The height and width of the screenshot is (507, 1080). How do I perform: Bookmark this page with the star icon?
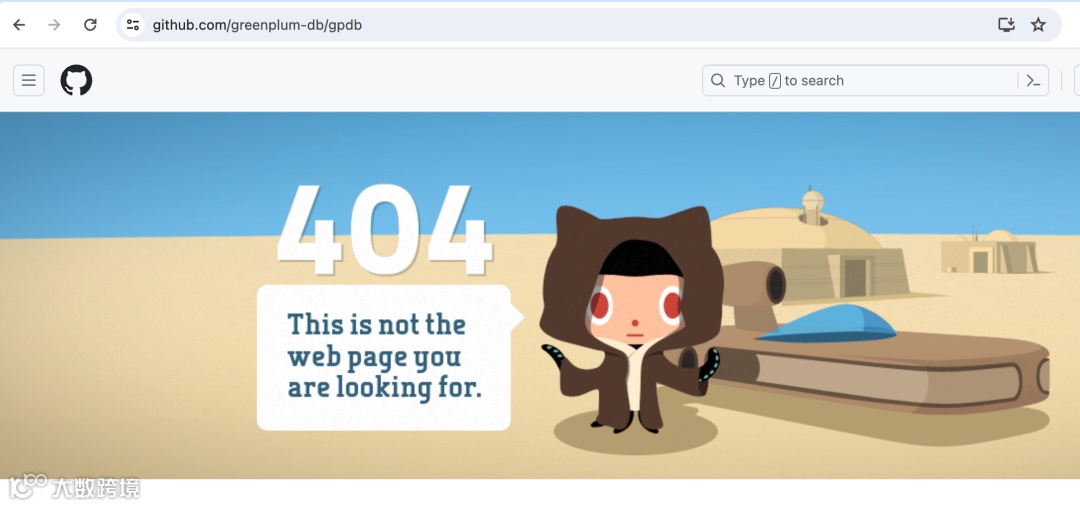(1038, 25)
